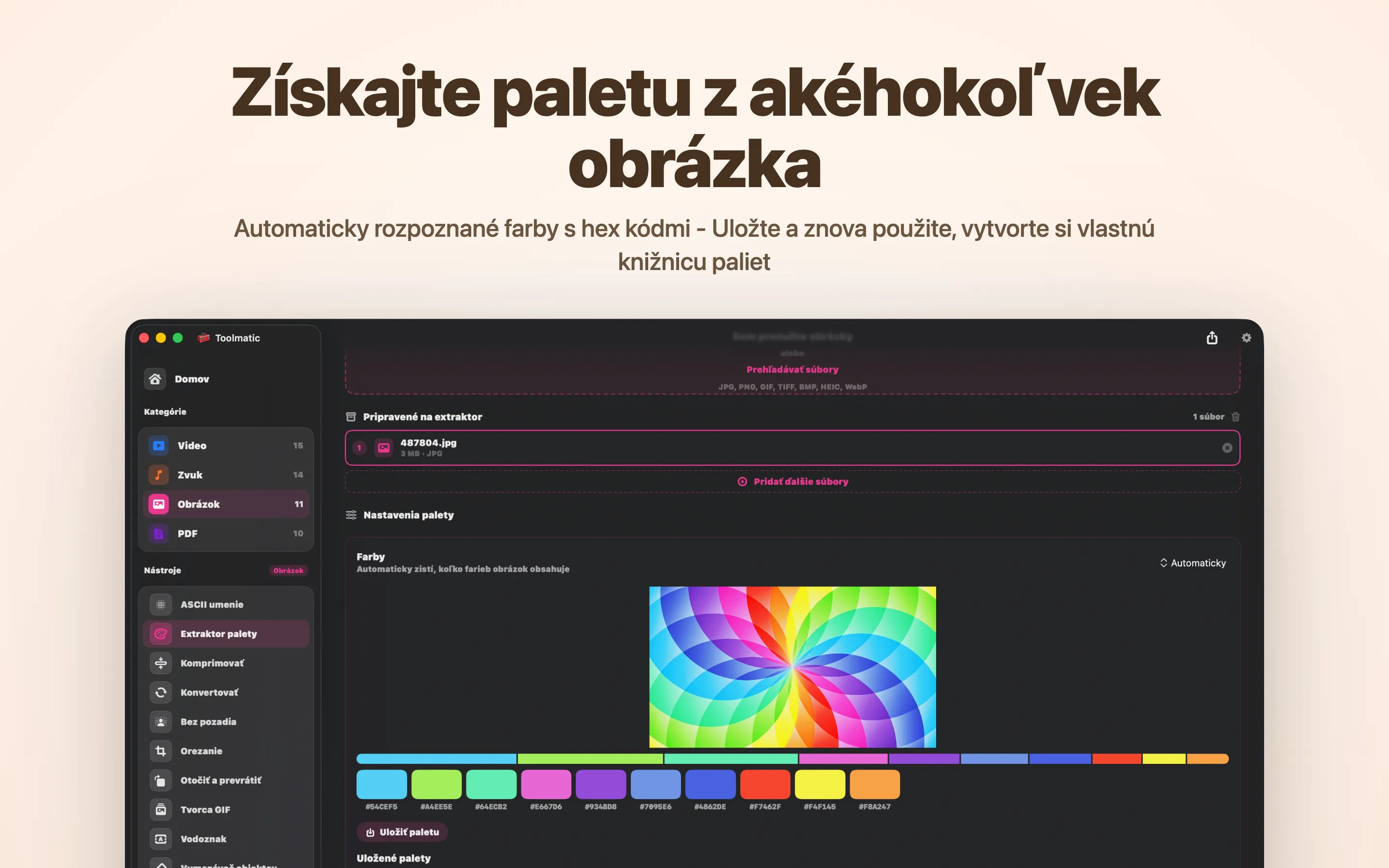The height and width of the screenshot is (868, 1389).
Task: Click the Prehľadávať súbory link
Action: tap(792, 370)
